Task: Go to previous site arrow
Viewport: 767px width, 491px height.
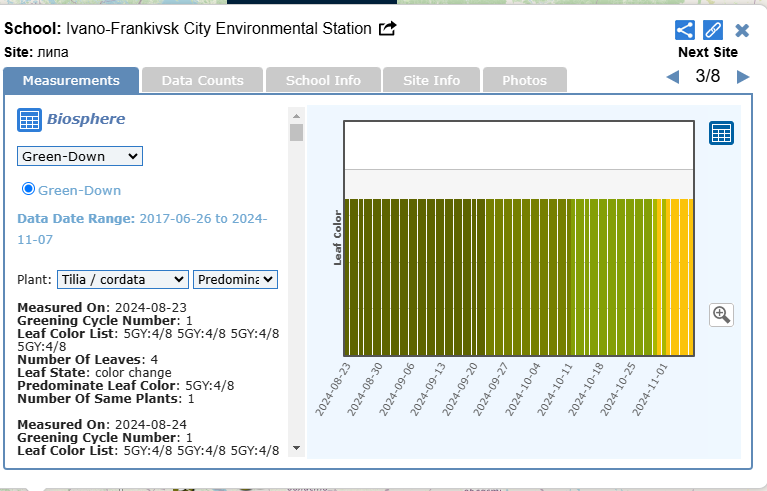Action: [672, 77]
